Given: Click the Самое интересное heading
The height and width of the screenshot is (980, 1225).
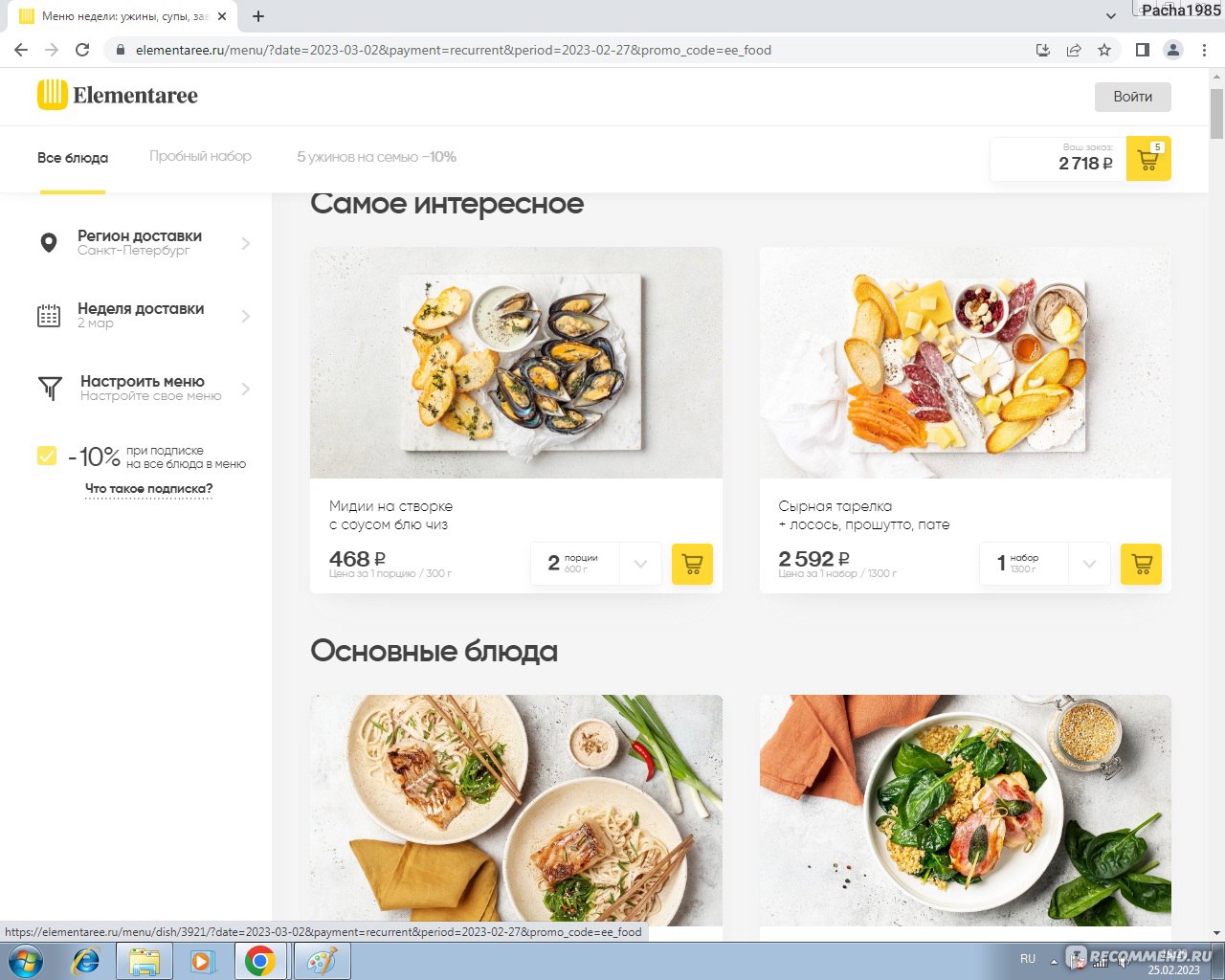Looking at the screenshot, I should [x=447, y=203].
